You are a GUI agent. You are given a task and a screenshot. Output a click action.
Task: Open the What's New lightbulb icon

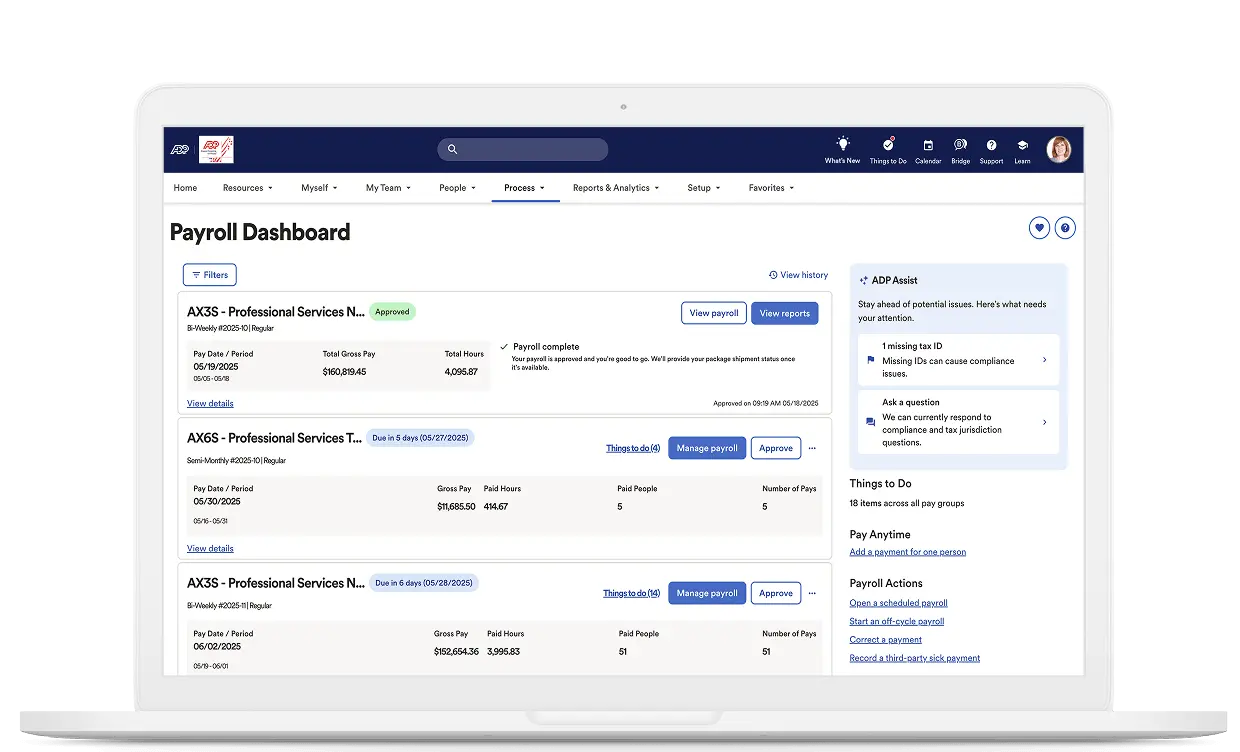[842, 144]
